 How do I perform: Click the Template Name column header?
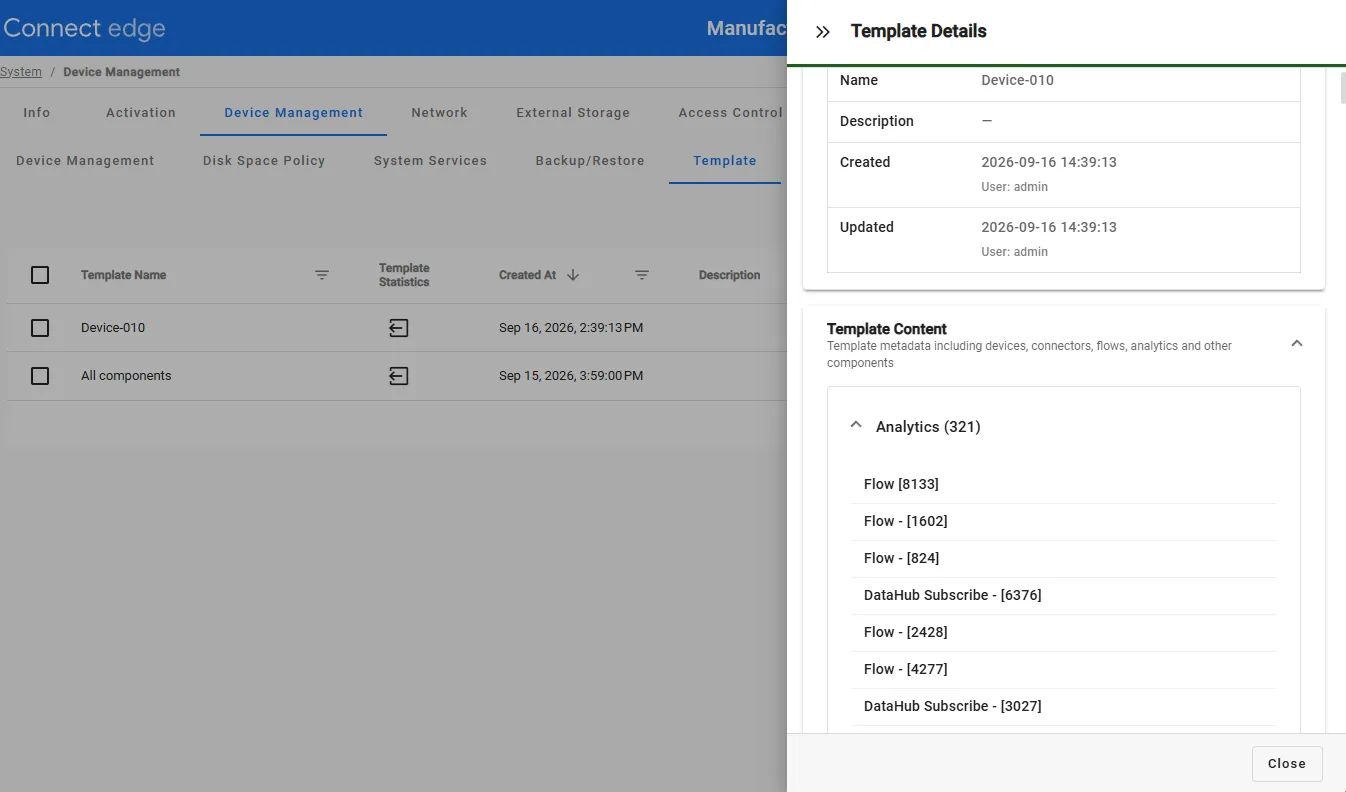point(123,275)
